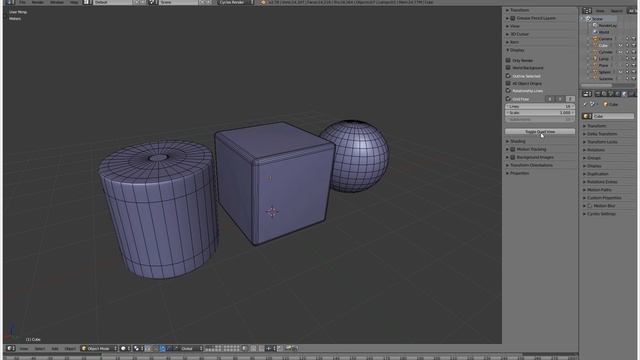This screenshot has width=640, height=360.
Task: Enable the All Object Origins checkbox
Action: [508, 83]
